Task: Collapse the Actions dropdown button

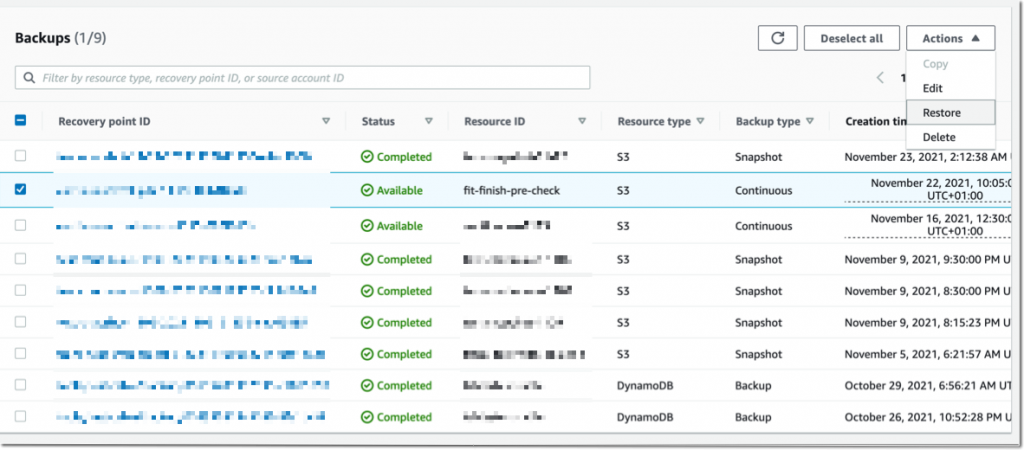Action: point(950,38)
